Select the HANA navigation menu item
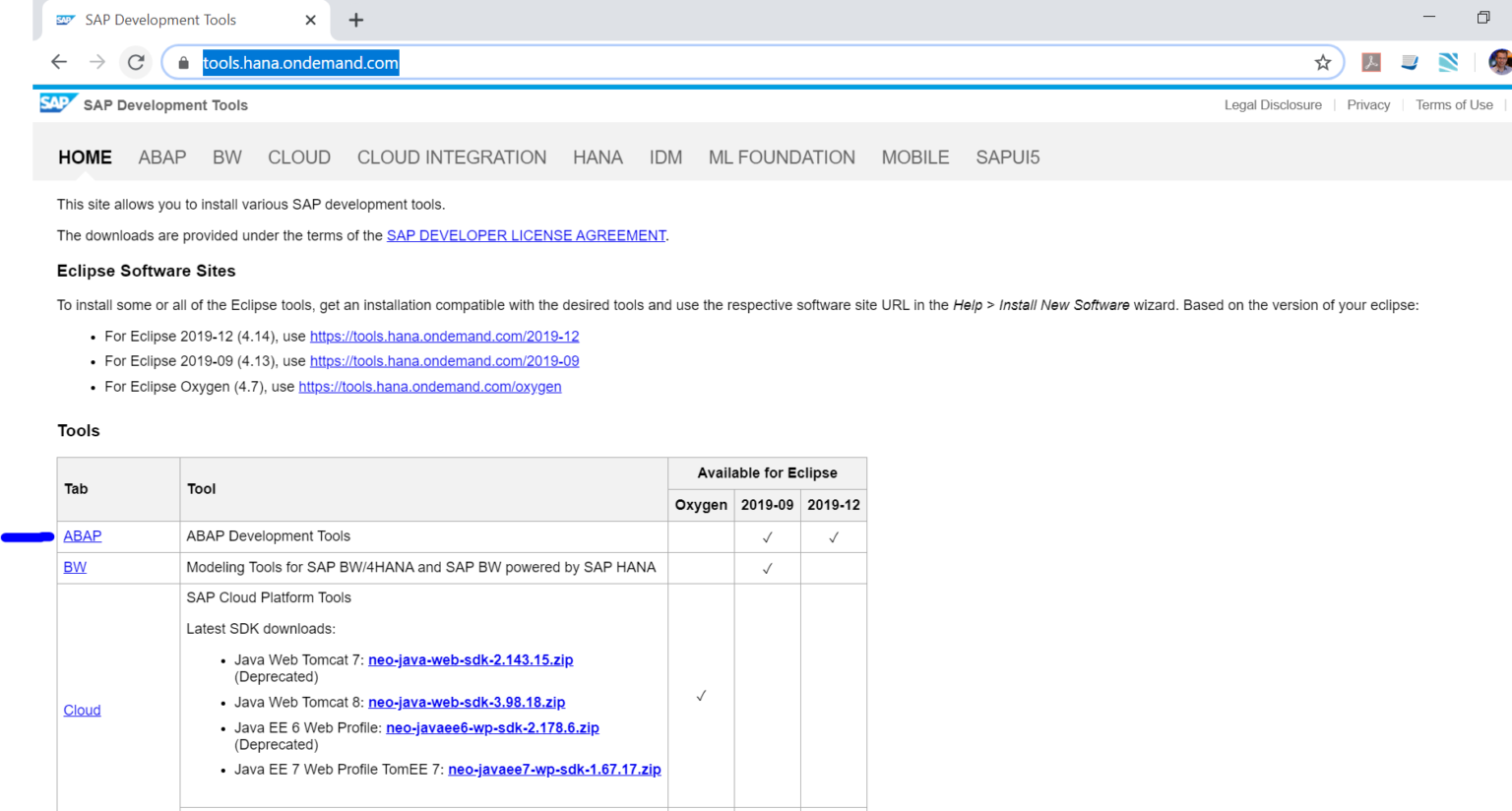 point(598,157)
